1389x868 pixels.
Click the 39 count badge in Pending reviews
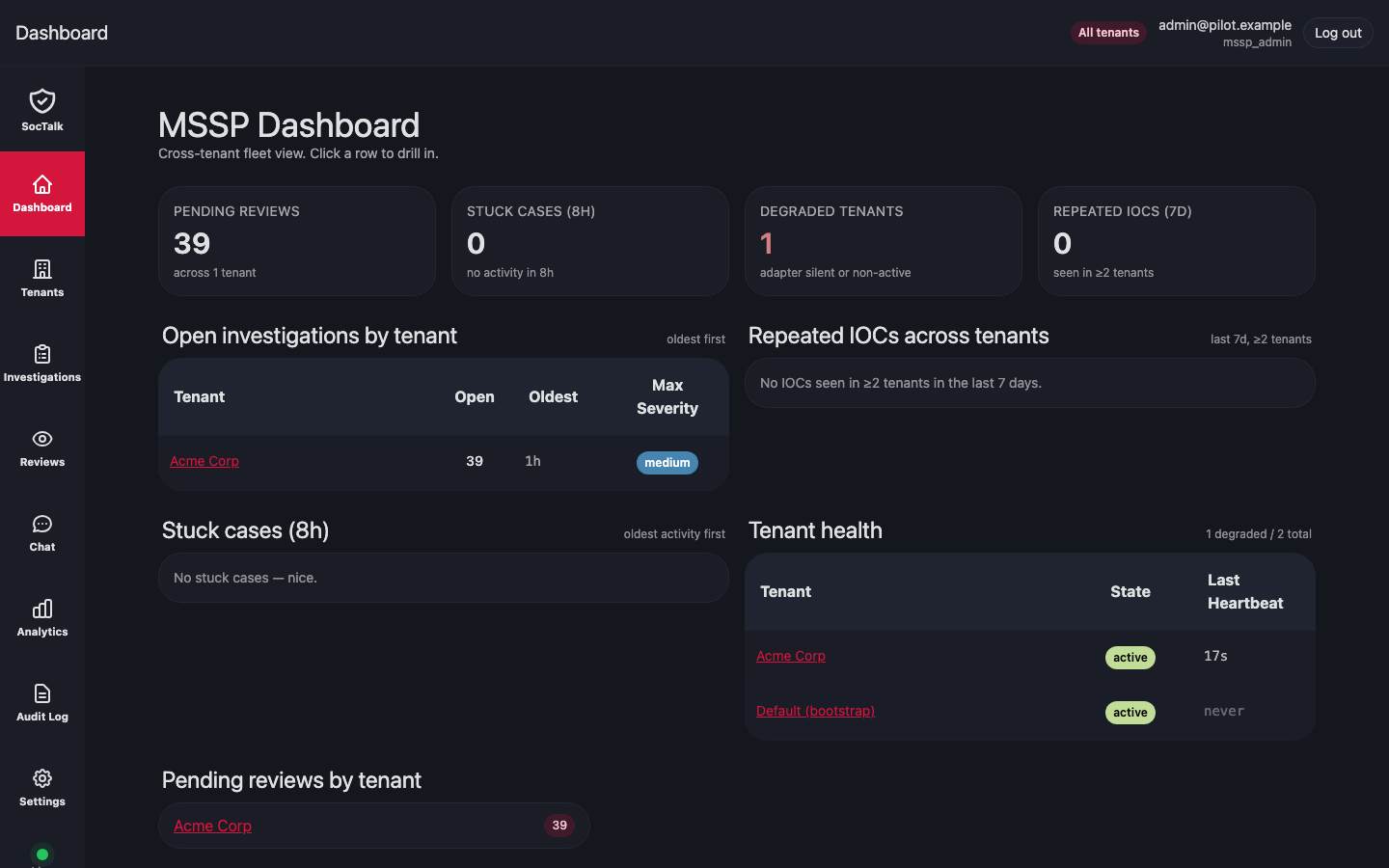coord(559,826)
